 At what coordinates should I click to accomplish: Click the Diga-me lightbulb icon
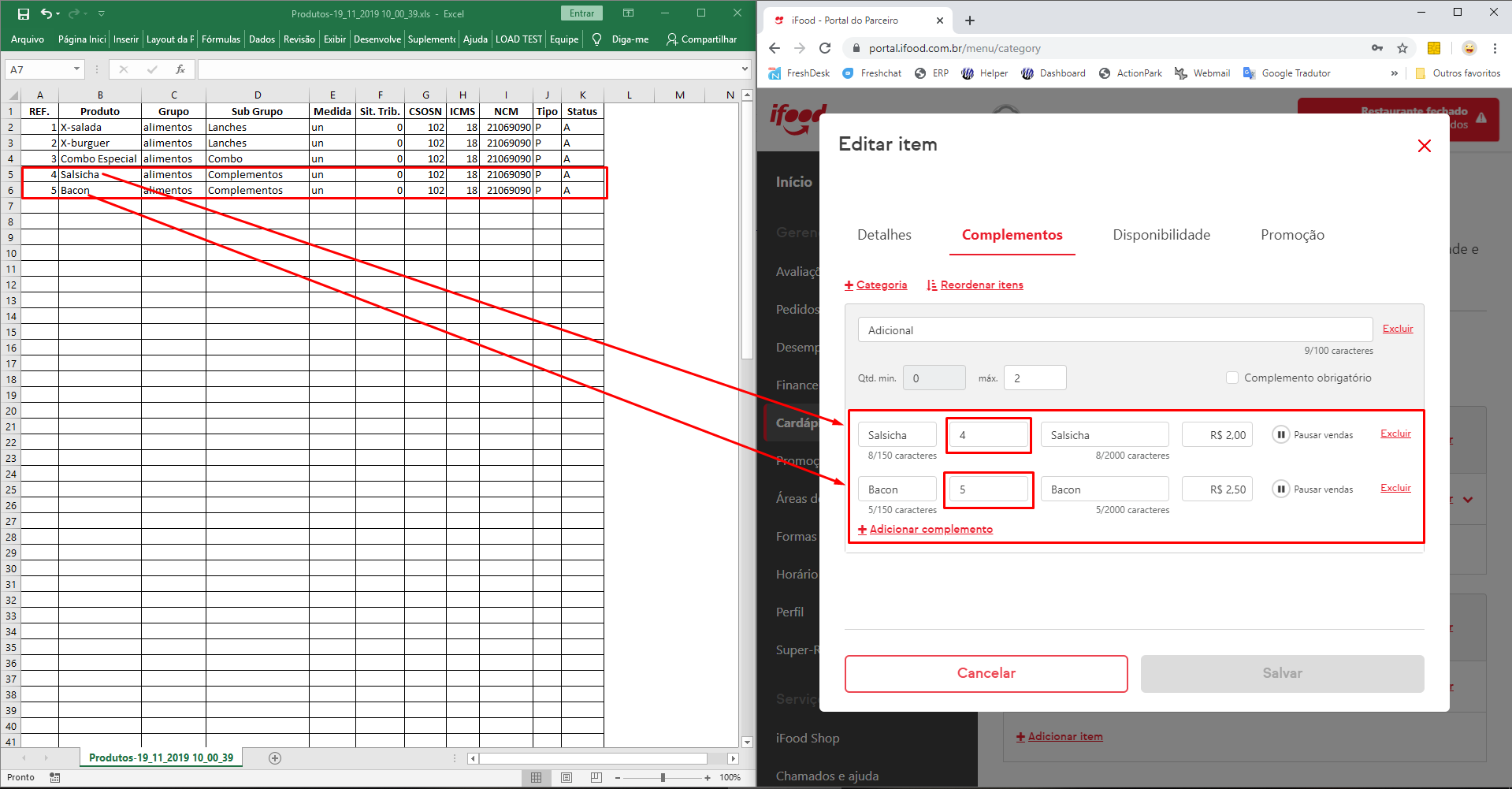pos(596,39)
